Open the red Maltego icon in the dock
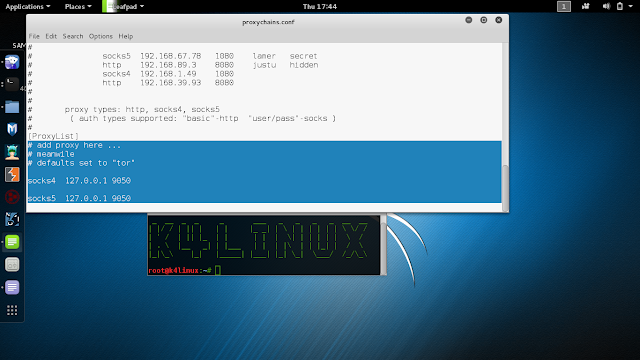The image size is (640, 360). 12,197
